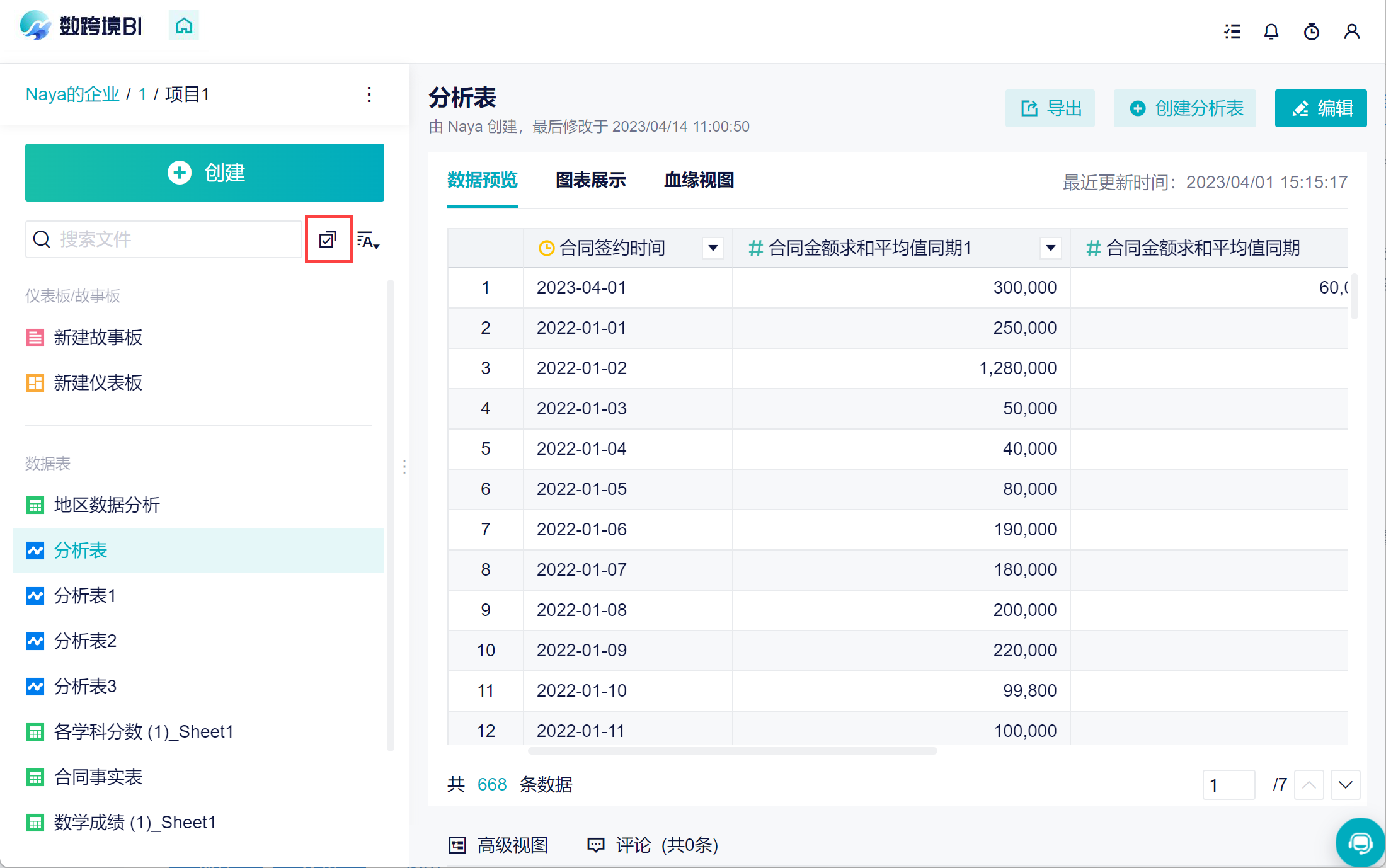The height and width of the screenshot is (868, 1386).
Task: Click the 导出 button
Action: [1050, 108]
